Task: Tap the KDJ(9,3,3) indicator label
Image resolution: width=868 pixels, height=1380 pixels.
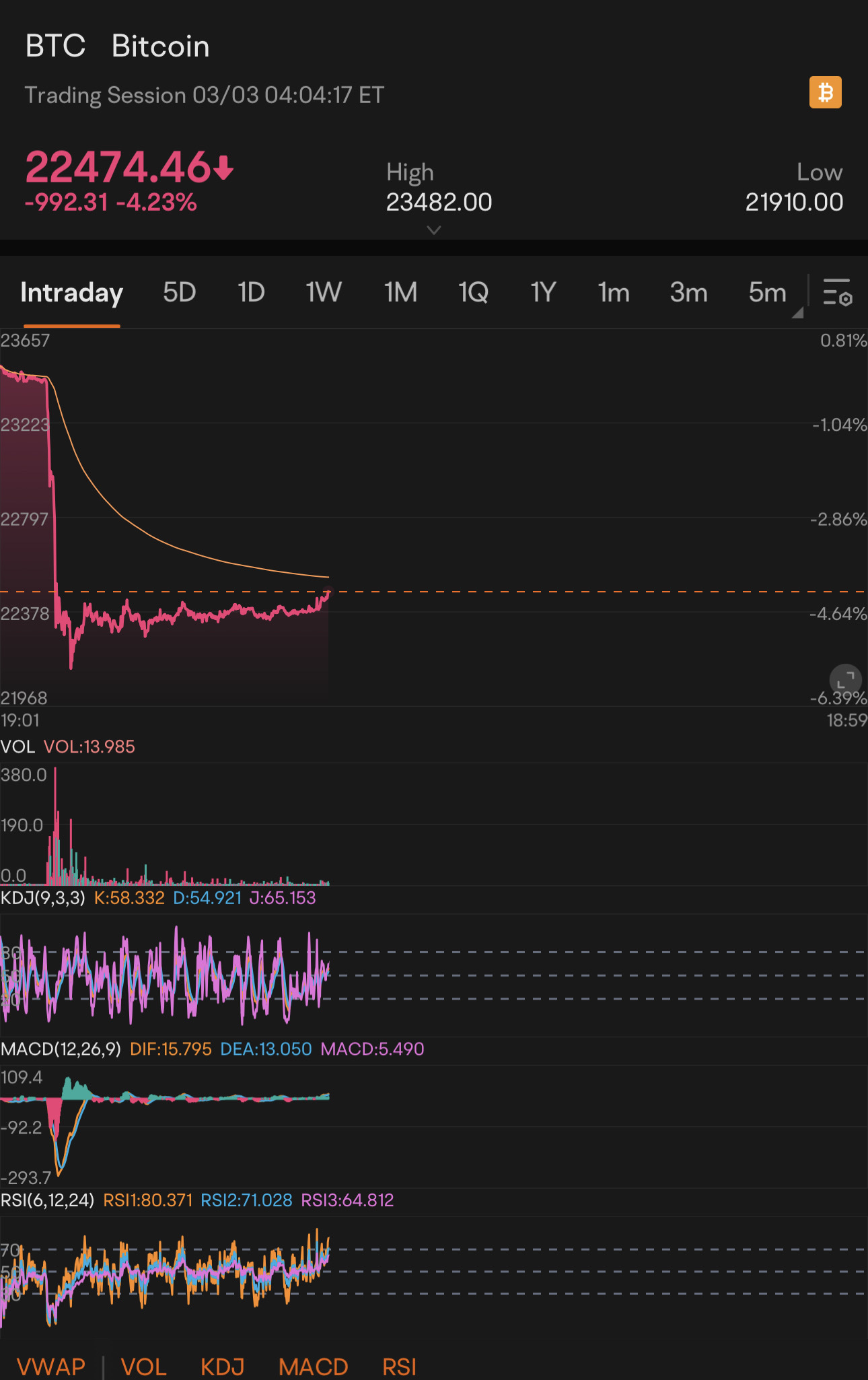Action: [x=43, y=898]
